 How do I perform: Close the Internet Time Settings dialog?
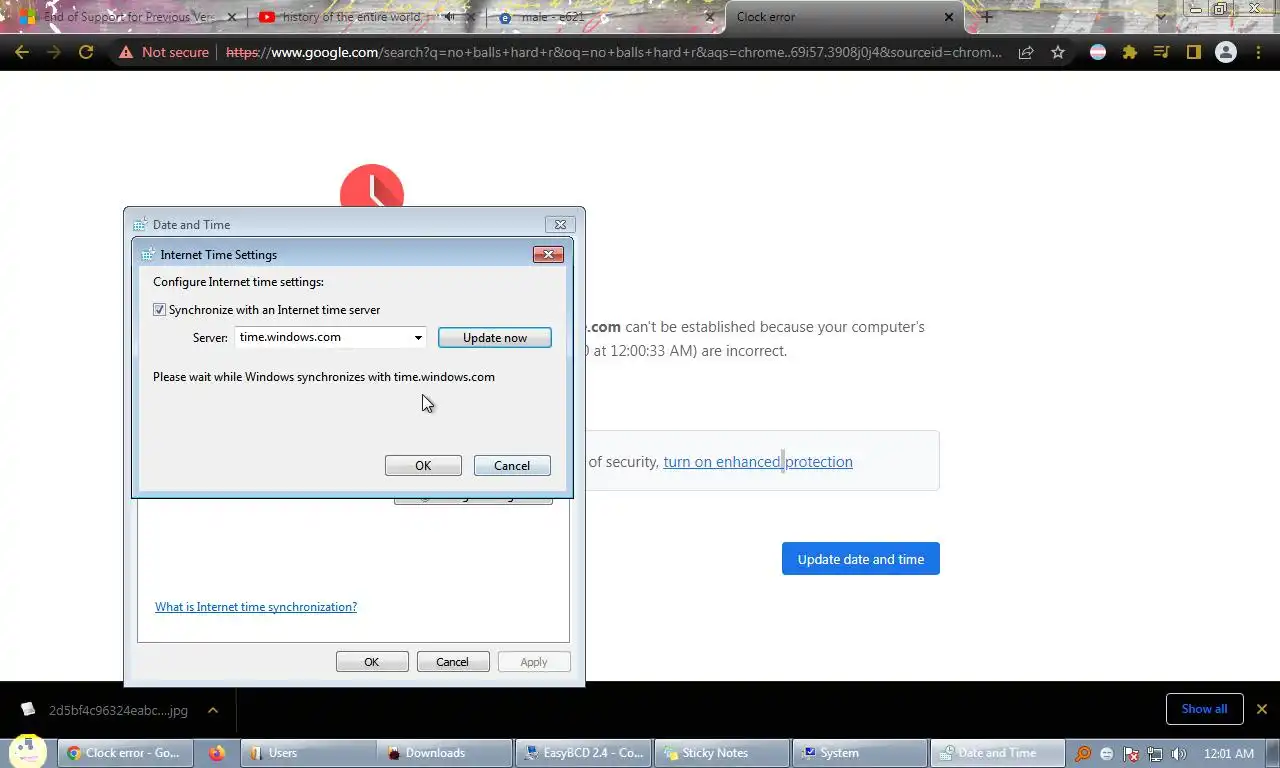pyautogui.click(x=548, y=254)
